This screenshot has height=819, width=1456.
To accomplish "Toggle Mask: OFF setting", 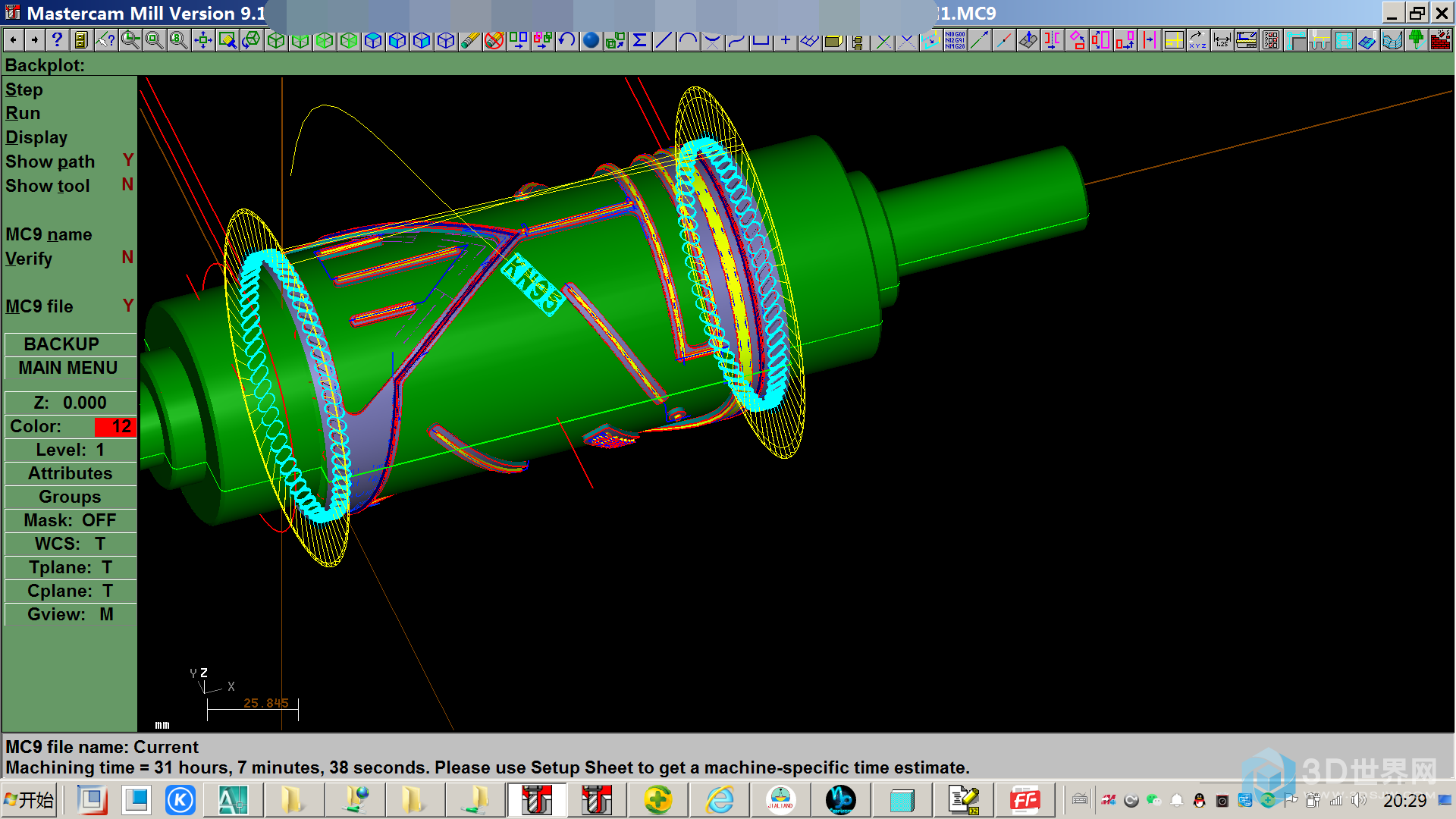I will (70, 520).
